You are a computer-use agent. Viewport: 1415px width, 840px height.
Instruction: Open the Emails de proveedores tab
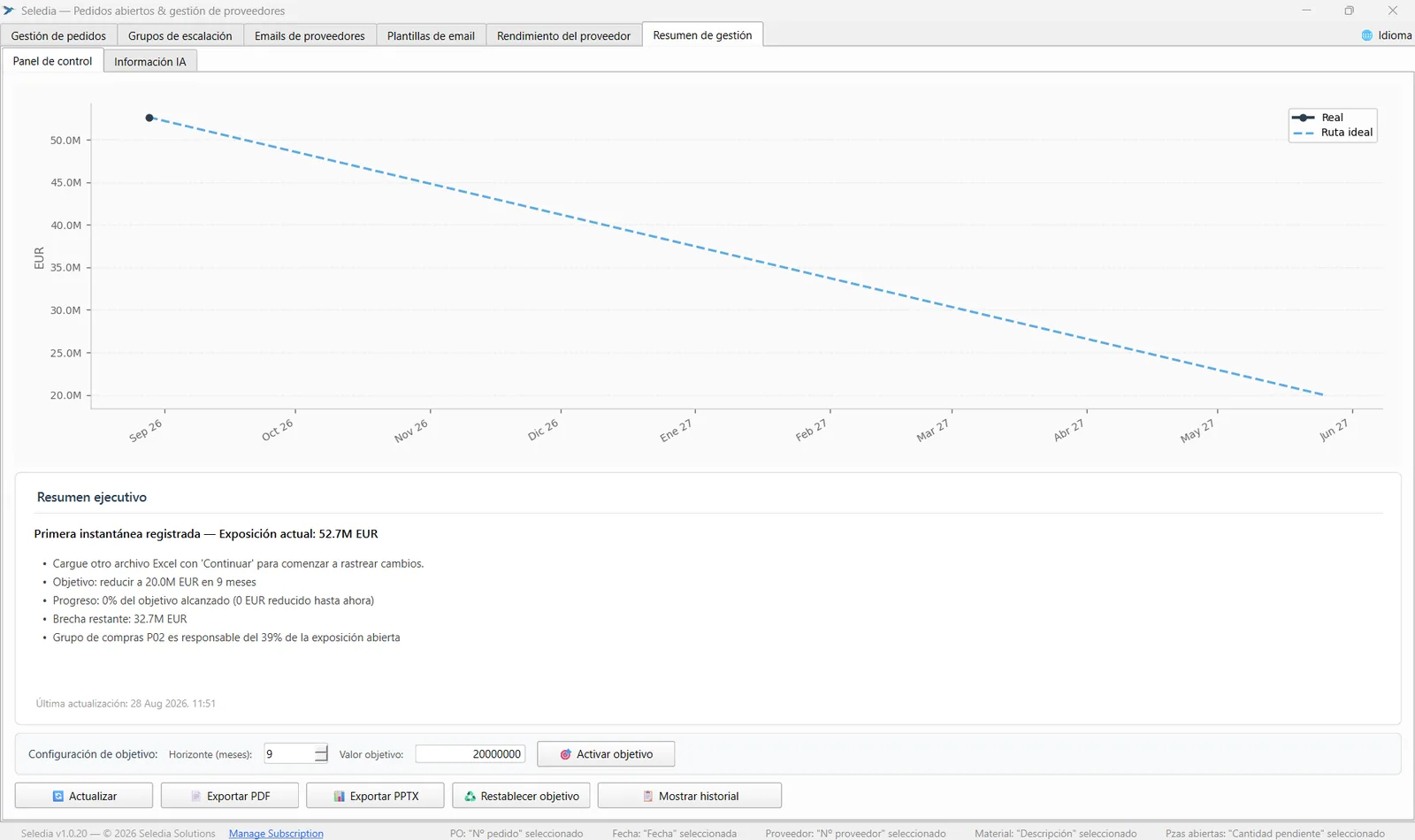(310, 35)
